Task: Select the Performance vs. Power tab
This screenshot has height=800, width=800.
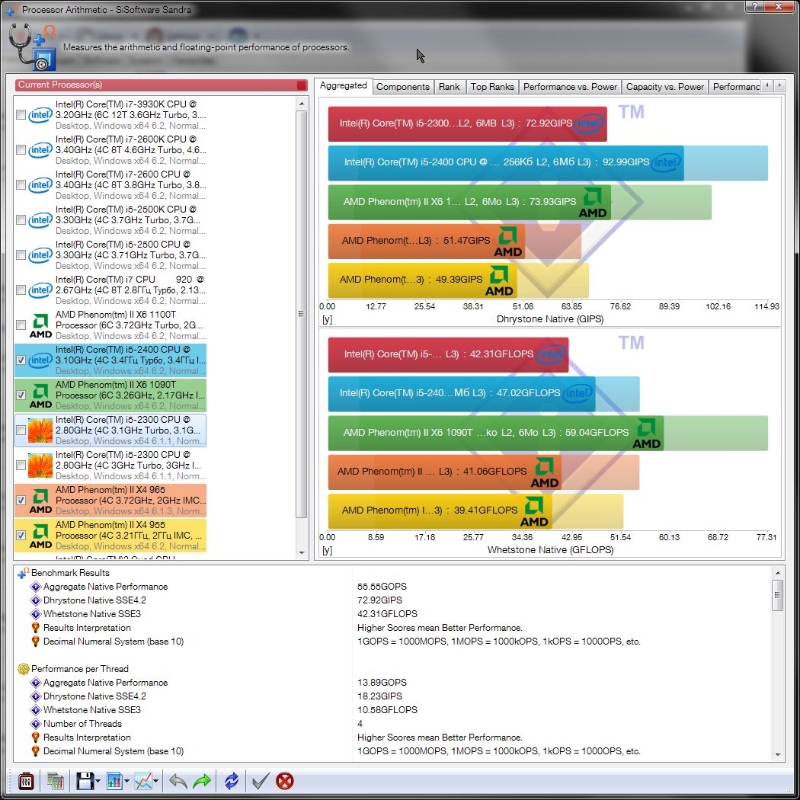Action: point(570,87)
